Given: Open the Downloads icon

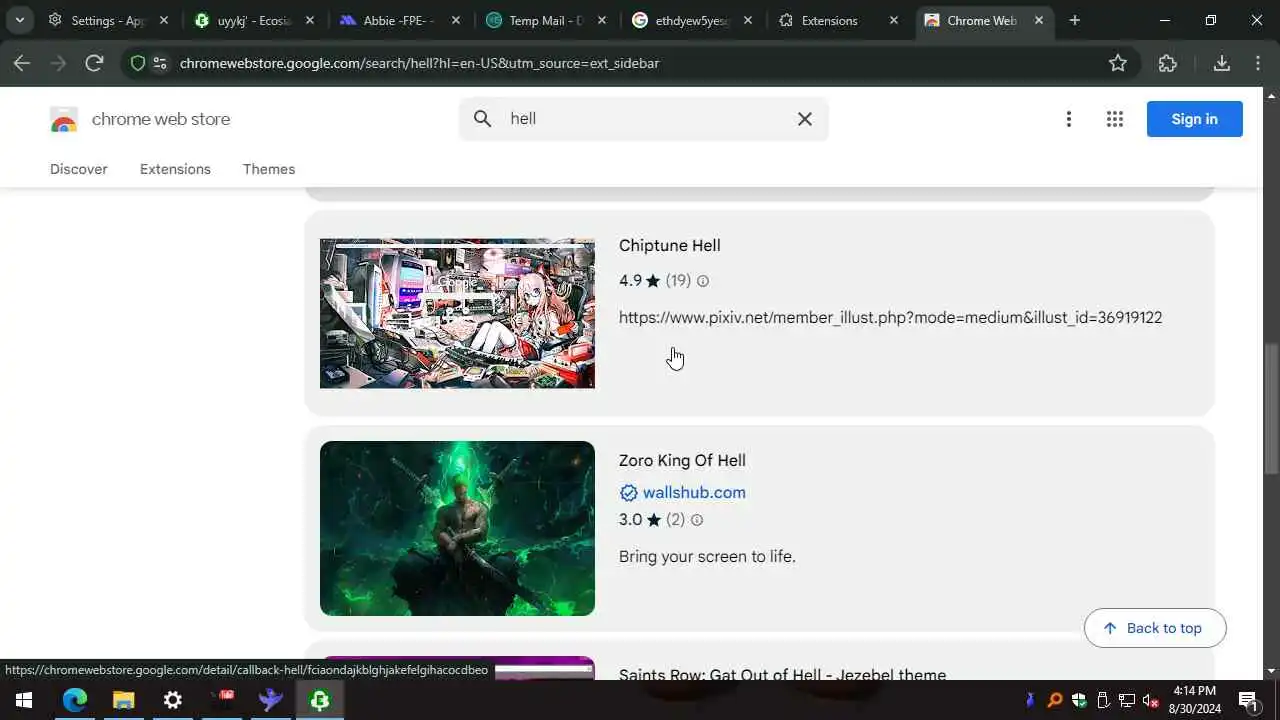Looking at the screenshot, I should (x=1221, y=63).
